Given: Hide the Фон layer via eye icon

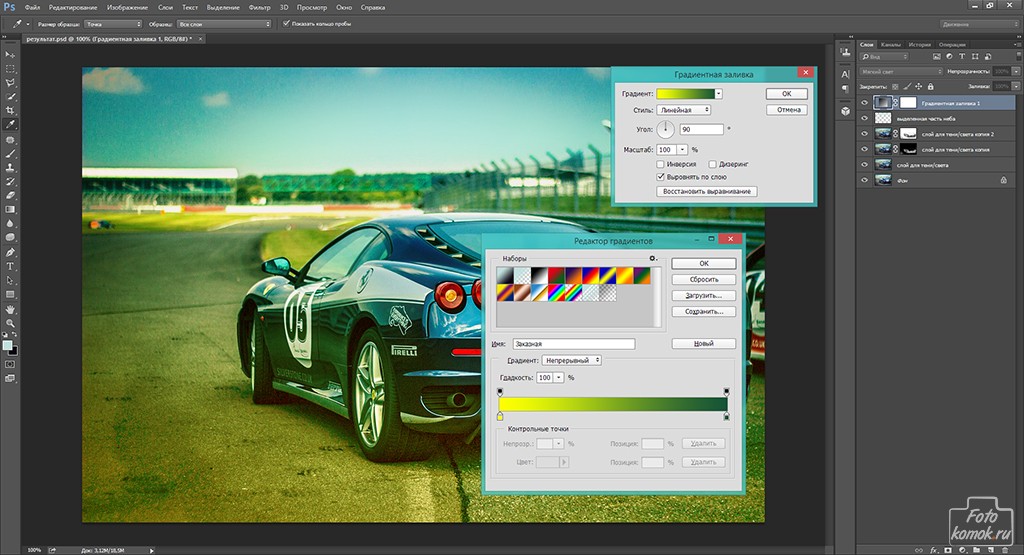Looking at the screenshot, I should 865,180.
